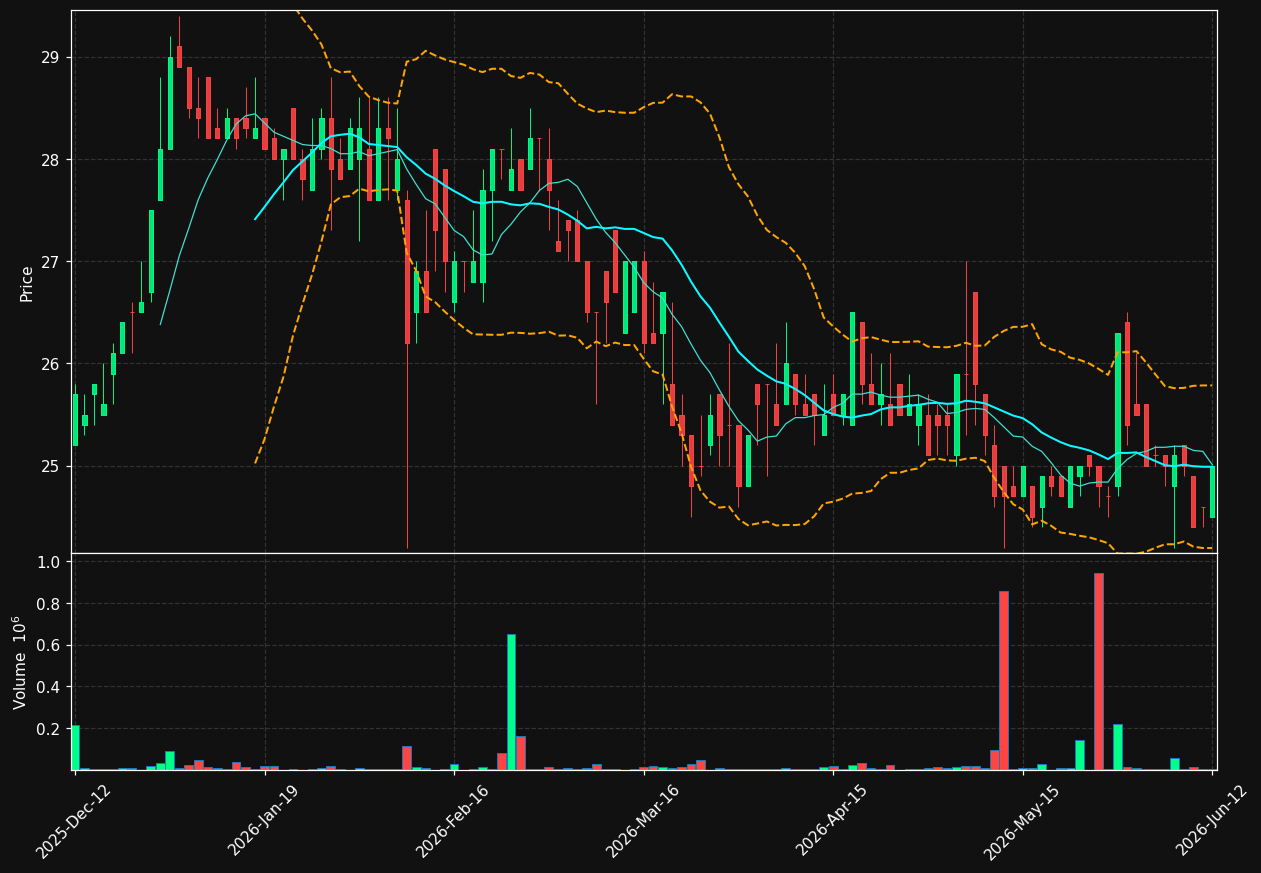Click the 2026-Feb-16 date label
The width and height of the screenshot is (1261, 873).
(453, 821)
